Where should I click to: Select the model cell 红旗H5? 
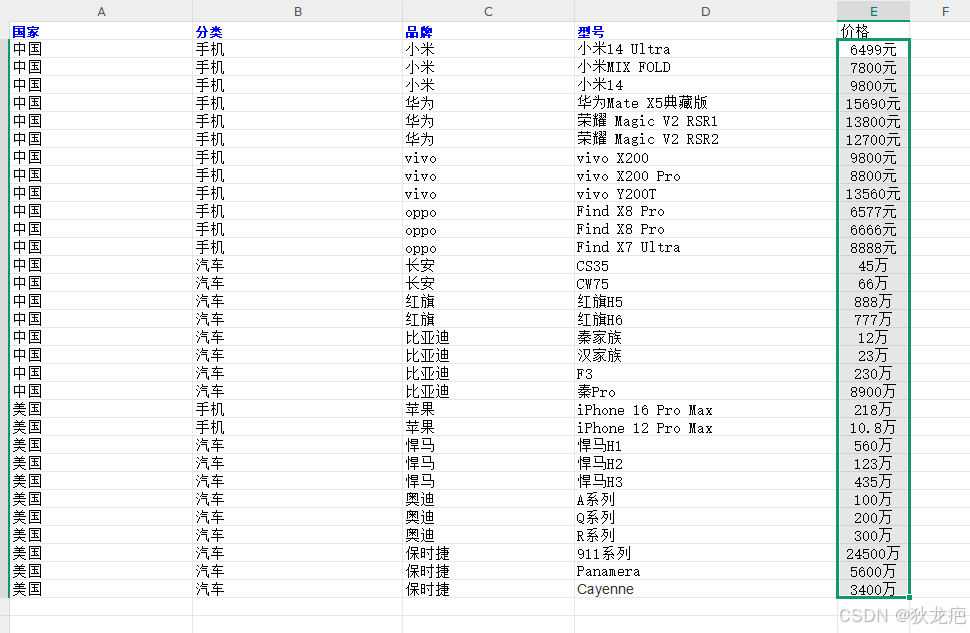pos(705,301)
